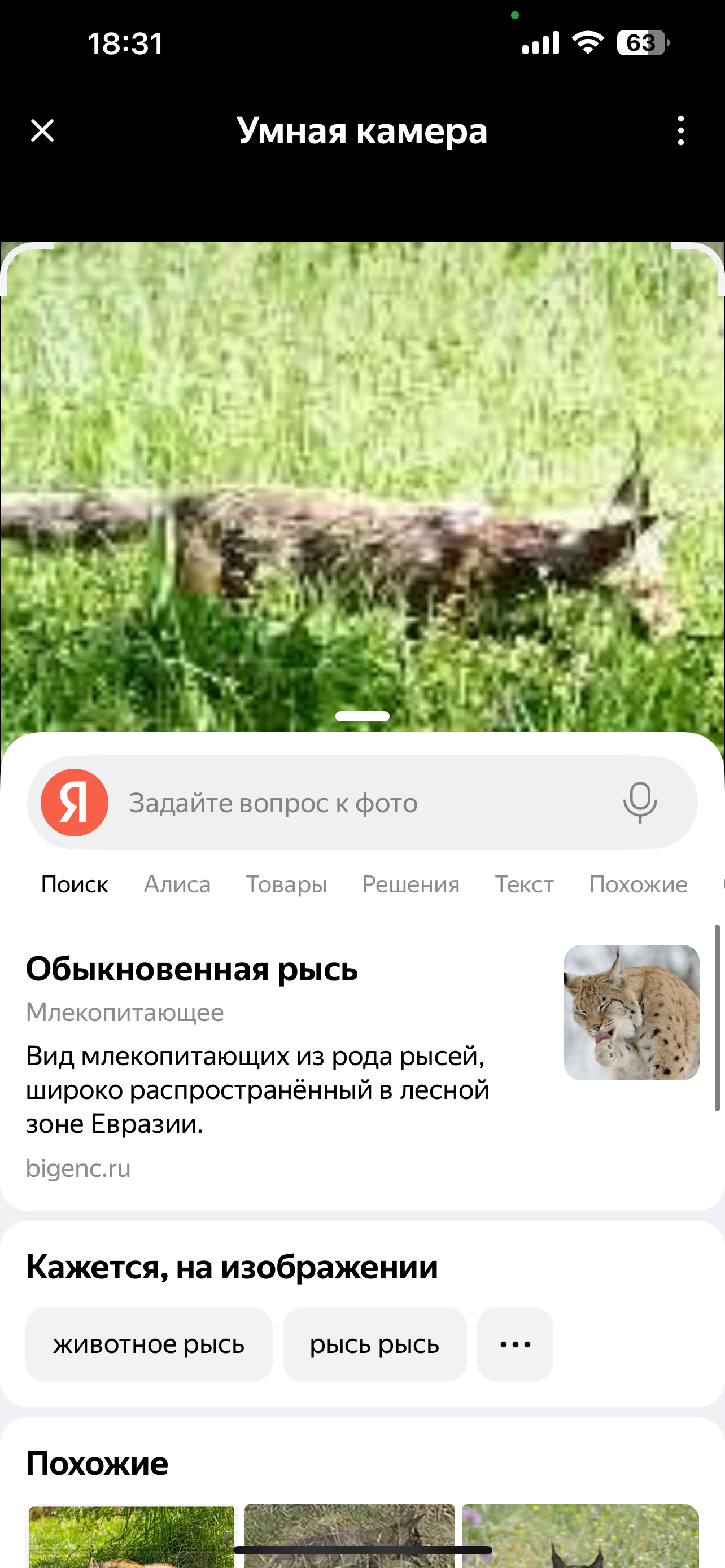The height and width of the screenshot is (1568, 725).
Task: Switch to the Товары tab
Action: point(286,884)
